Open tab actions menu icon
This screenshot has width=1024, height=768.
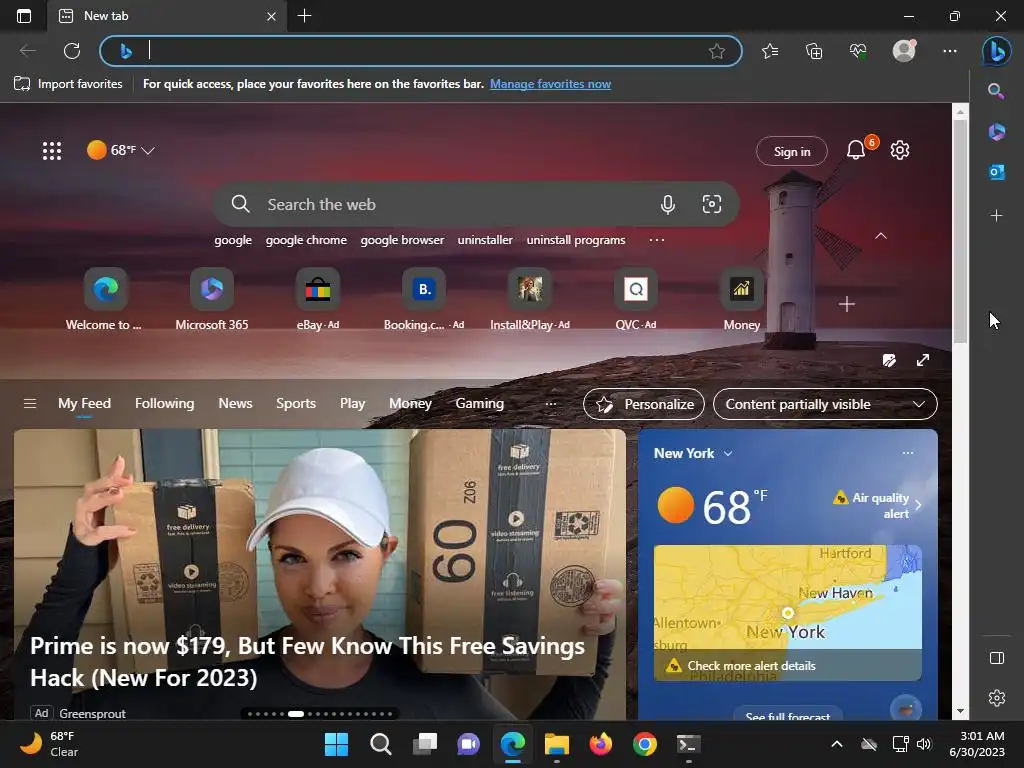(x=24, y=16)
